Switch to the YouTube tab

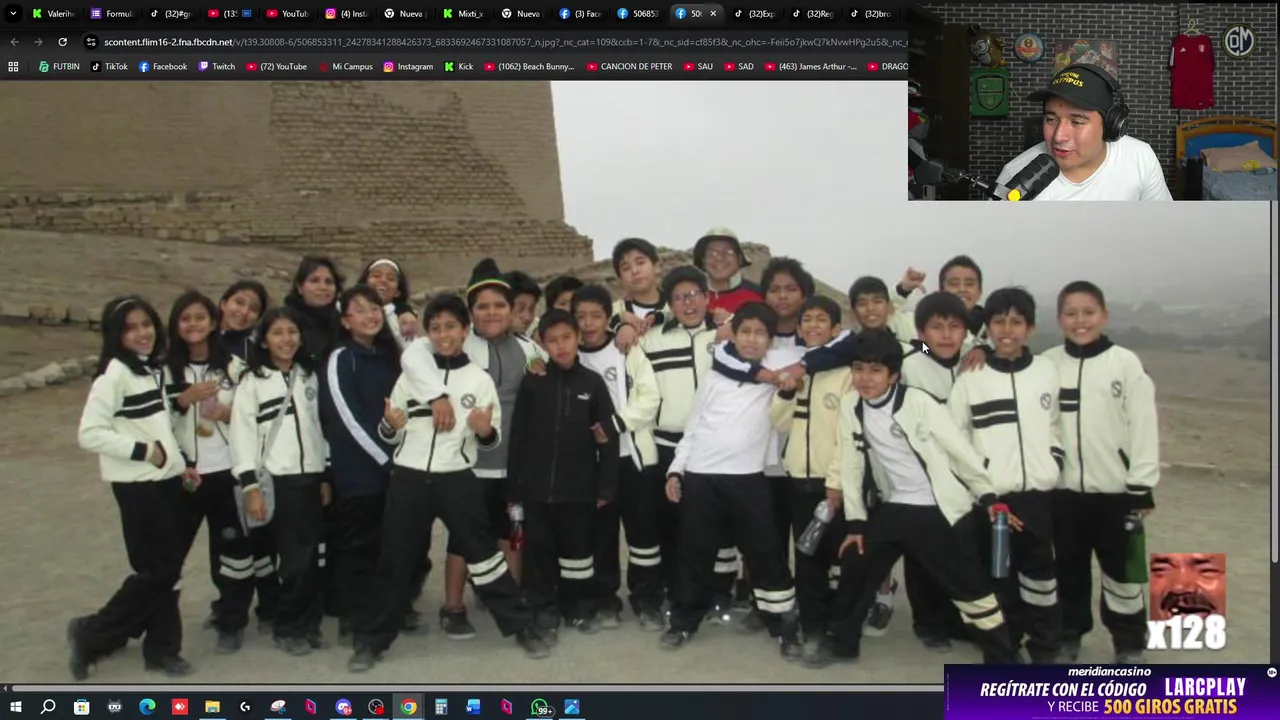coord(287,14)
